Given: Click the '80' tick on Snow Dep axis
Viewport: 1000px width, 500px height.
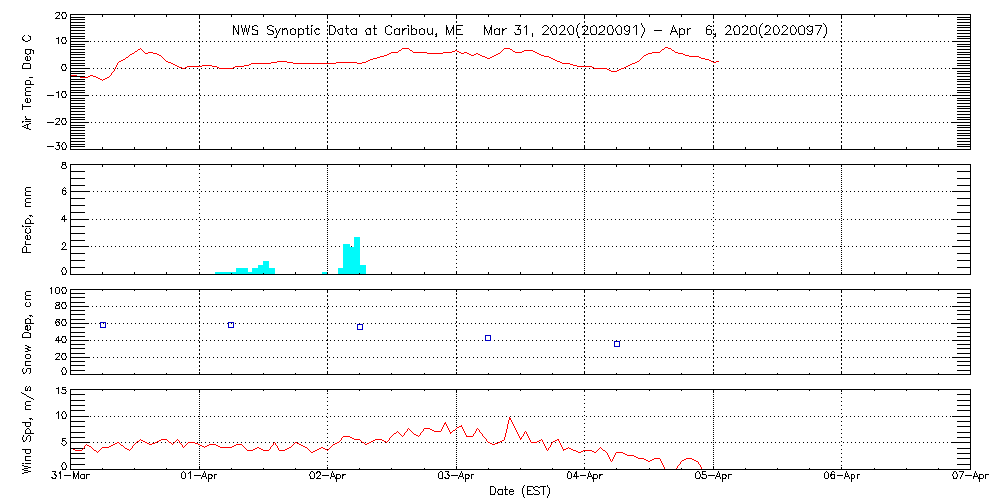Looking at the screenshot, I should (x=61, y=307).
